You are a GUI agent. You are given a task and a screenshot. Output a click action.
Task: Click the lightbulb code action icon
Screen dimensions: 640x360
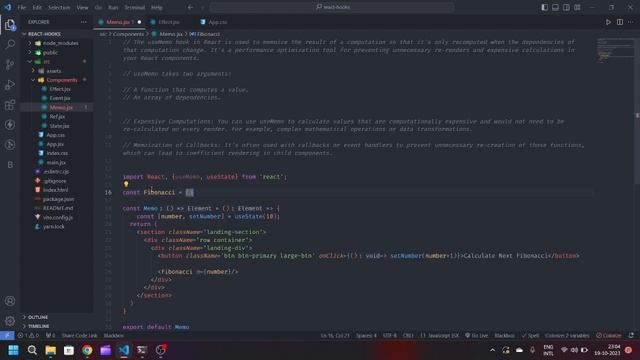[126, 184]
